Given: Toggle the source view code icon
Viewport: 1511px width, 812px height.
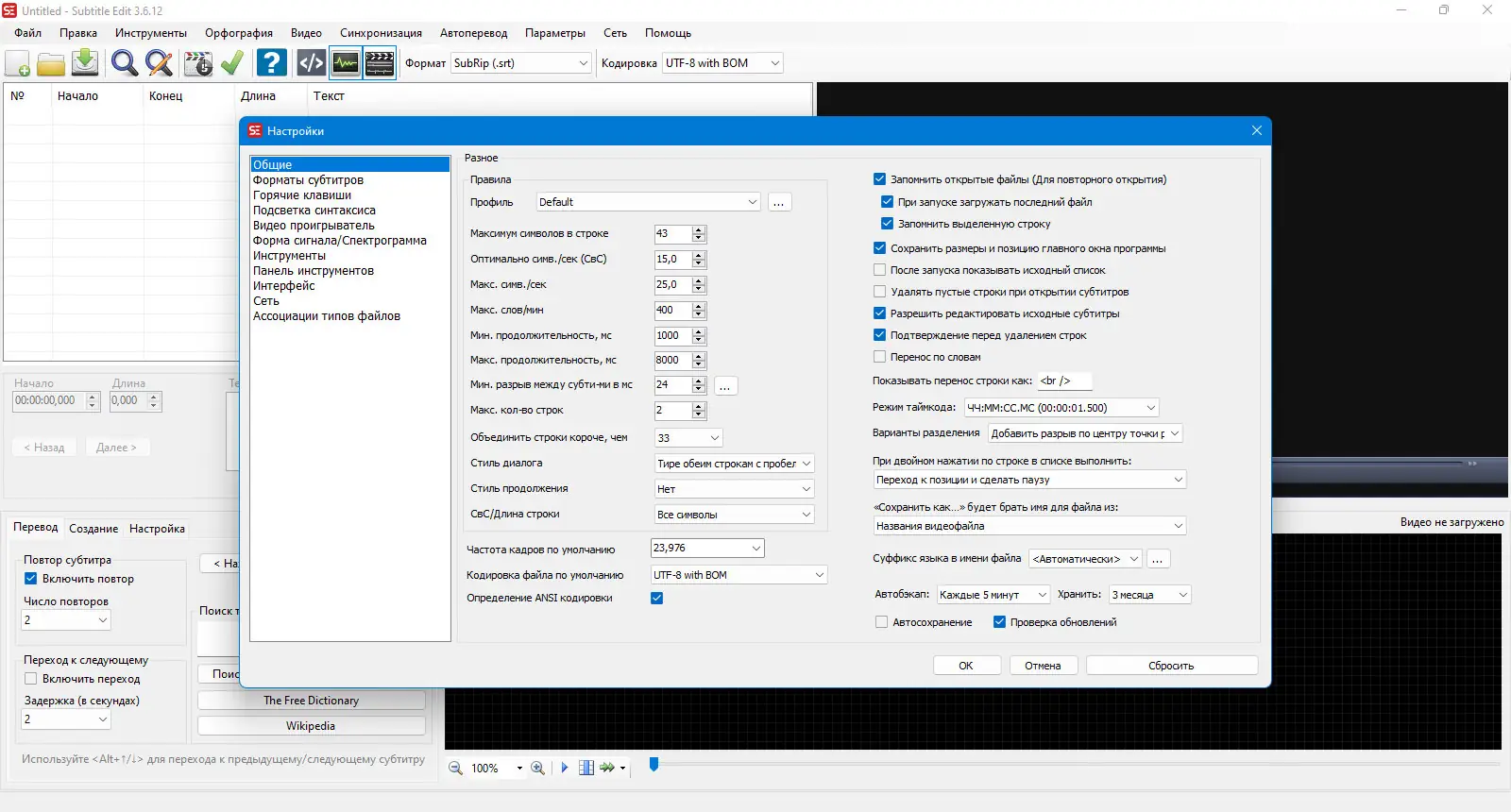Looking at the screenshot, I should tap(312, 63).
